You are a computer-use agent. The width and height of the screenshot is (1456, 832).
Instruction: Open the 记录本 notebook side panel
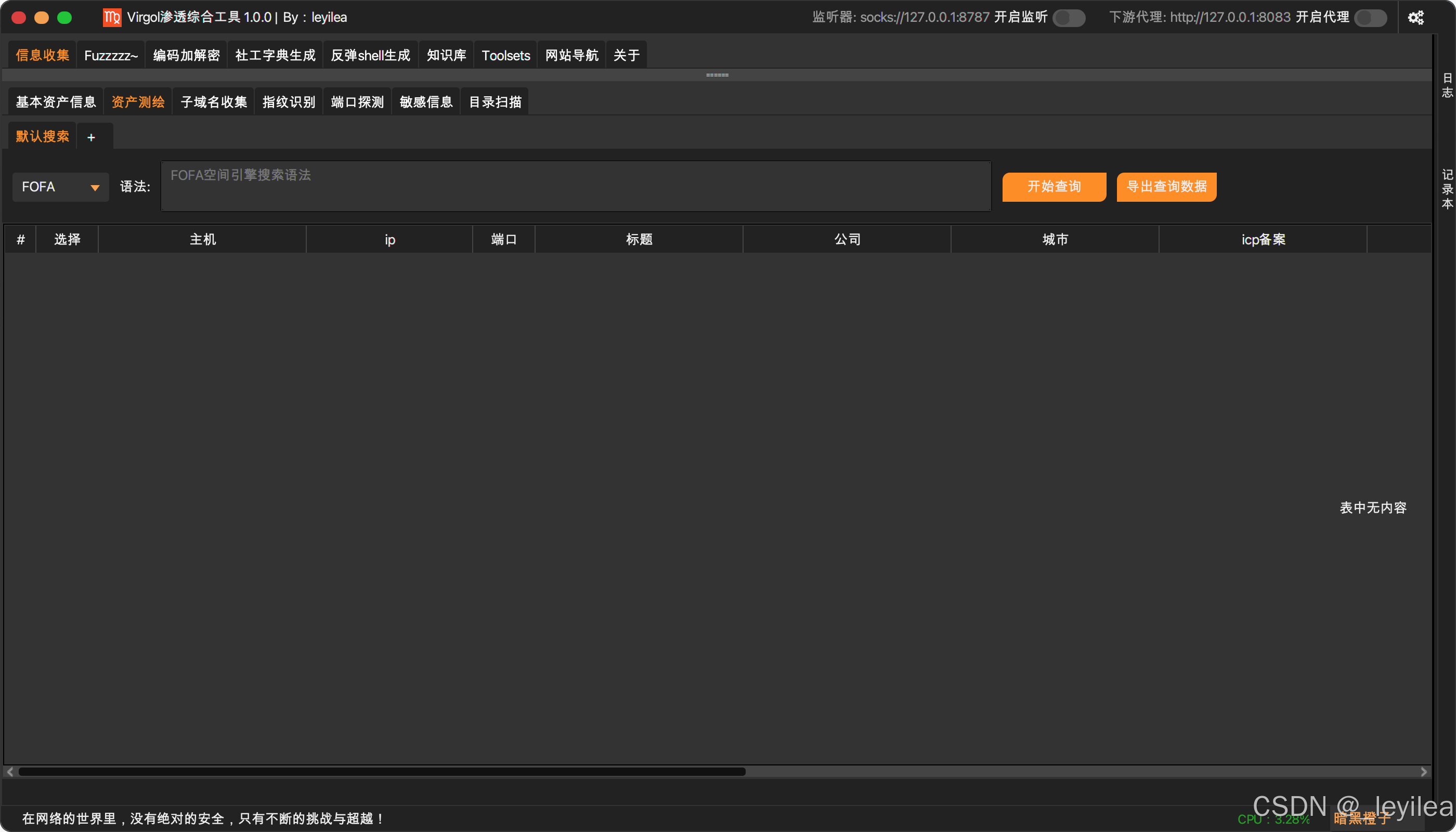point(1447,189)
